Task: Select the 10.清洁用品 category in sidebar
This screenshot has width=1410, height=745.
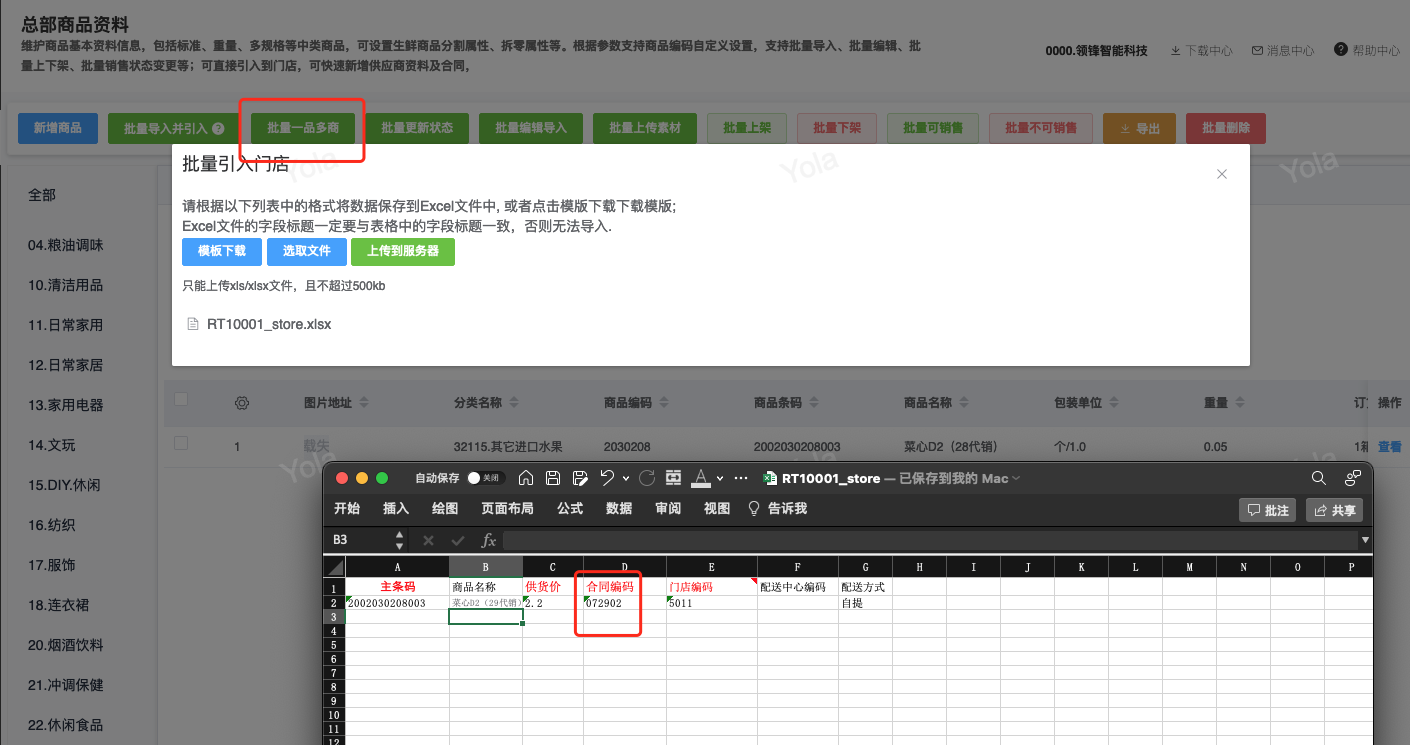Action: click(x=65, y=285)
